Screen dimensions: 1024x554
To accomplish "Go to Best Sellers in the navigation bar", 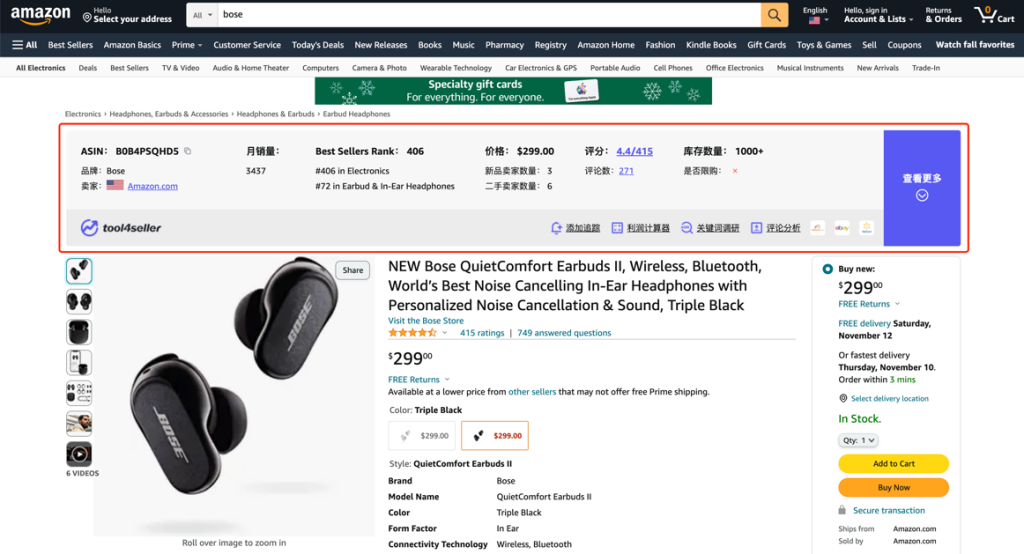I will 70,45.
